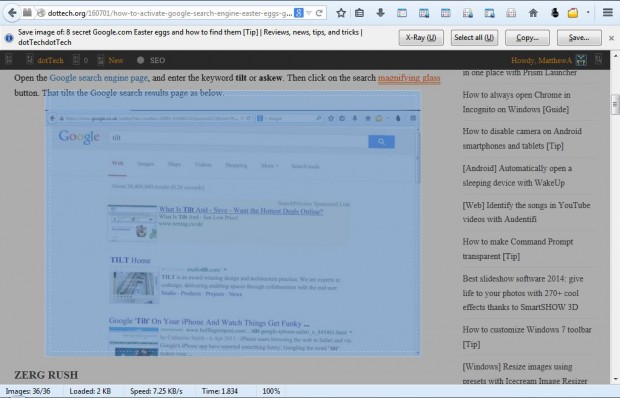Open 'Best slideshow software 2014' link
The height and width of the screenshot is (398, 620).
click(x=522, y=293)
